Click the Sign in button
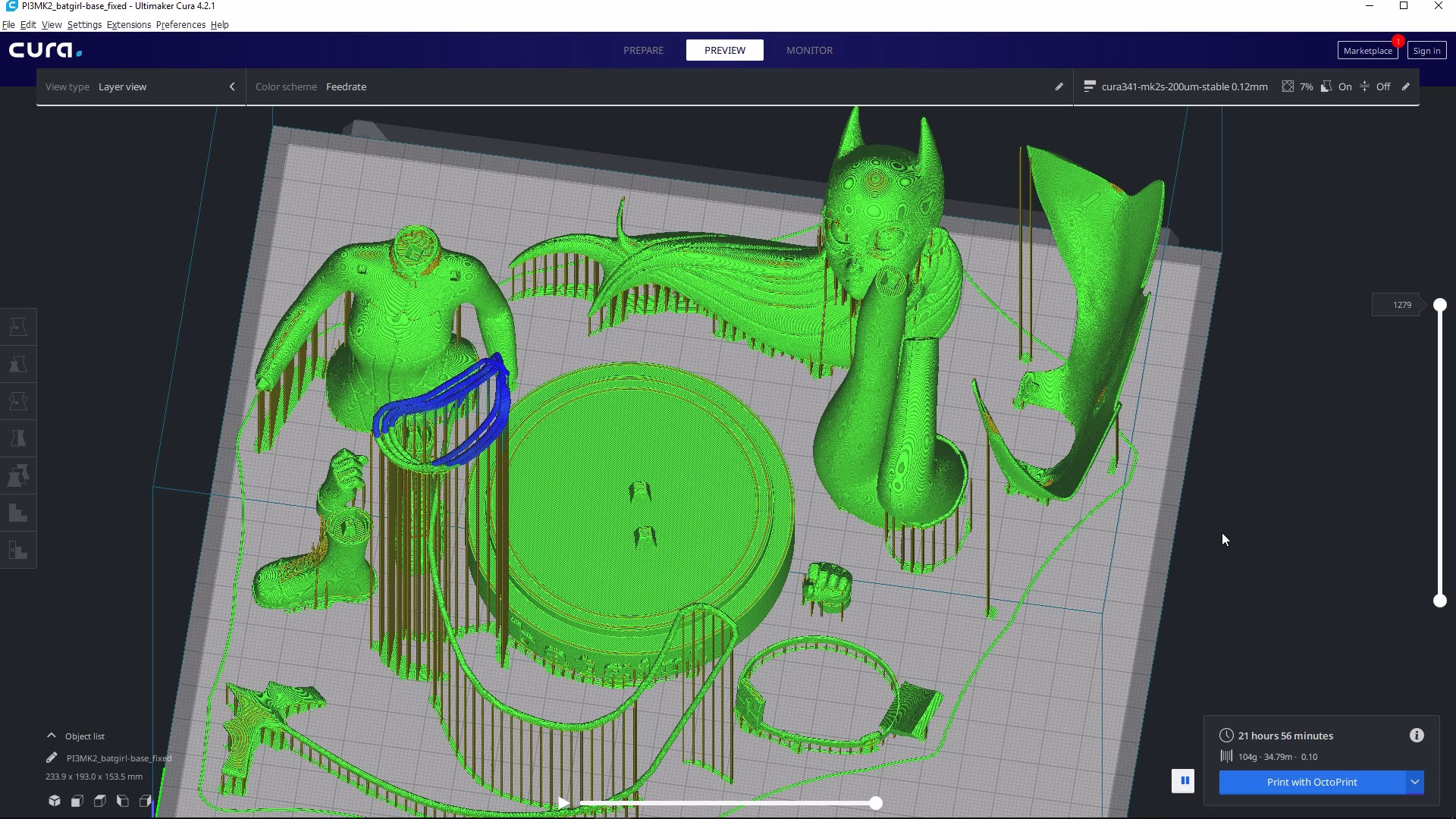 point(1426,51)
